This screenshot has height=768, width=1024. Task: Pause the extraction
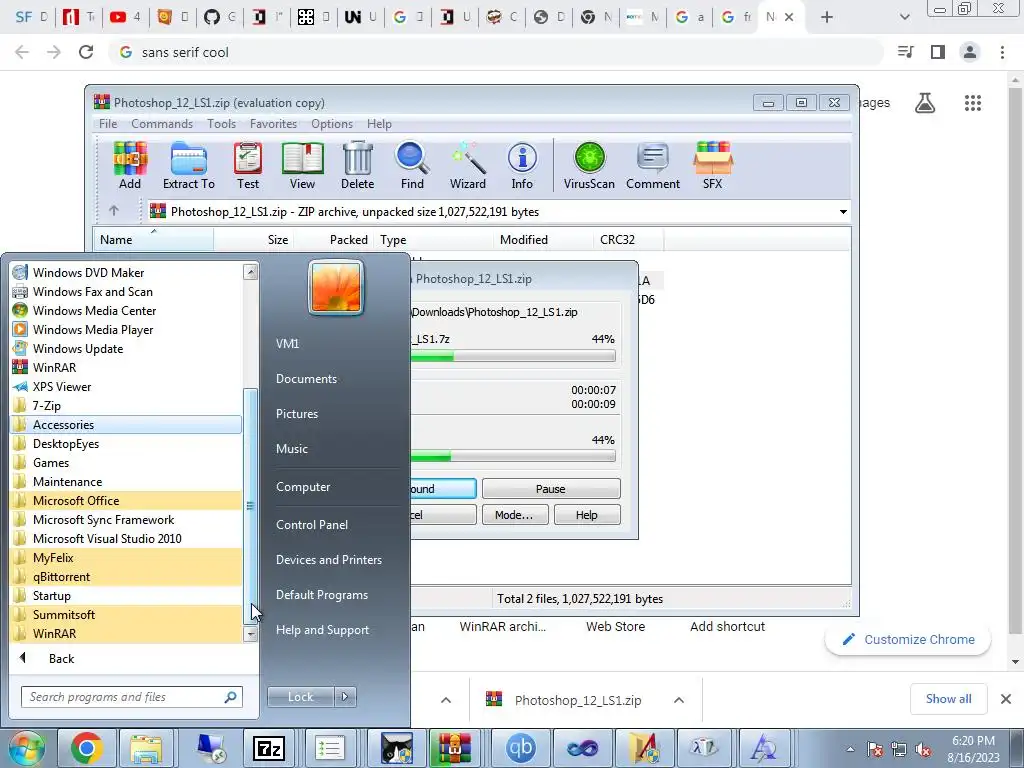click(x=551, y=488)
